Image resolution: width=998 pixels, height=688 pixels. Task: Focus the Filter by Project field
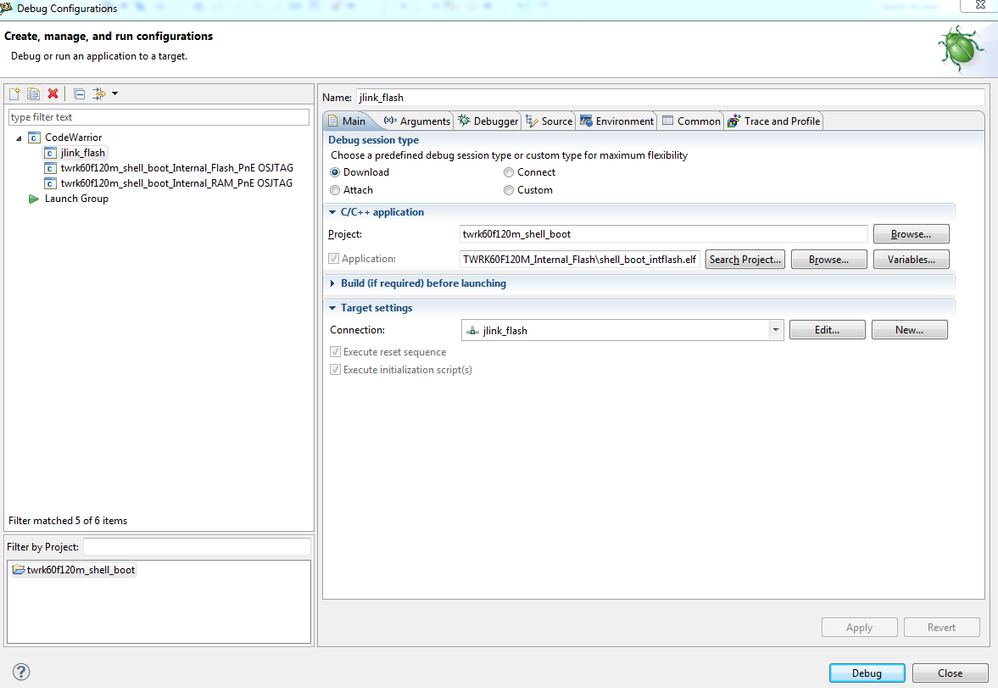coord(197,547)
